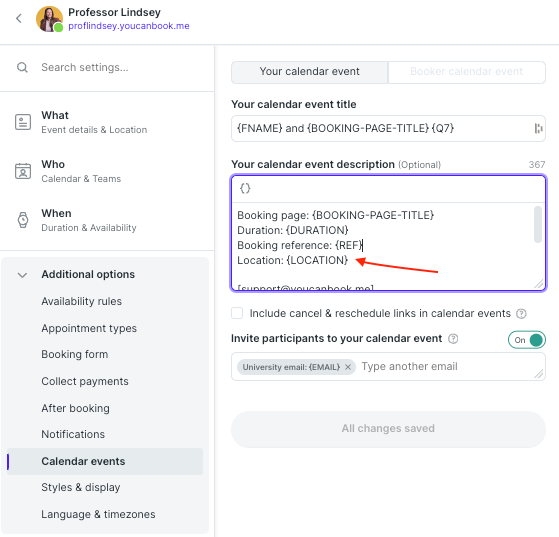Viewport: 559px width, 537px height.
Task: Click the description box scrollbar
Action: point(538,224)
